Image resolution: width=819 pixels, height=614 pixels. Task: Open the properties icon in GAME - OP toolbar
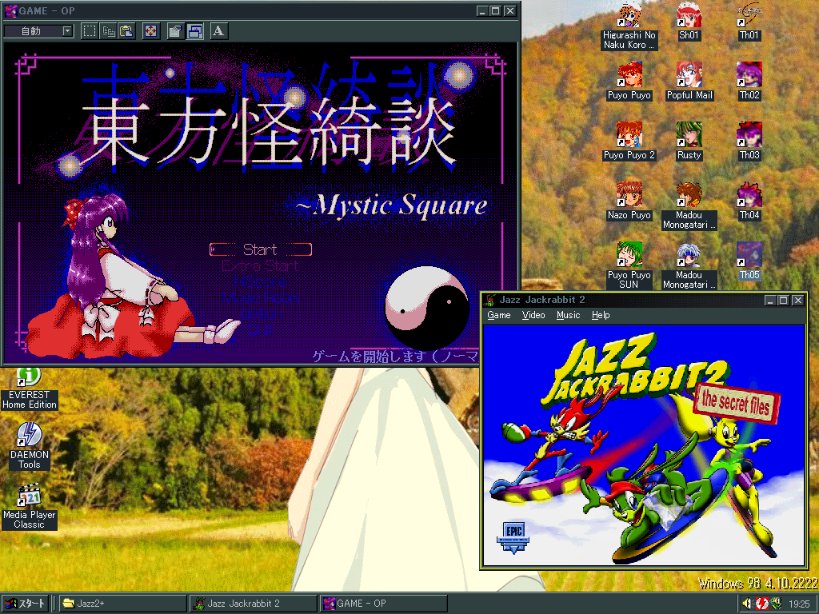coord(175,31)
